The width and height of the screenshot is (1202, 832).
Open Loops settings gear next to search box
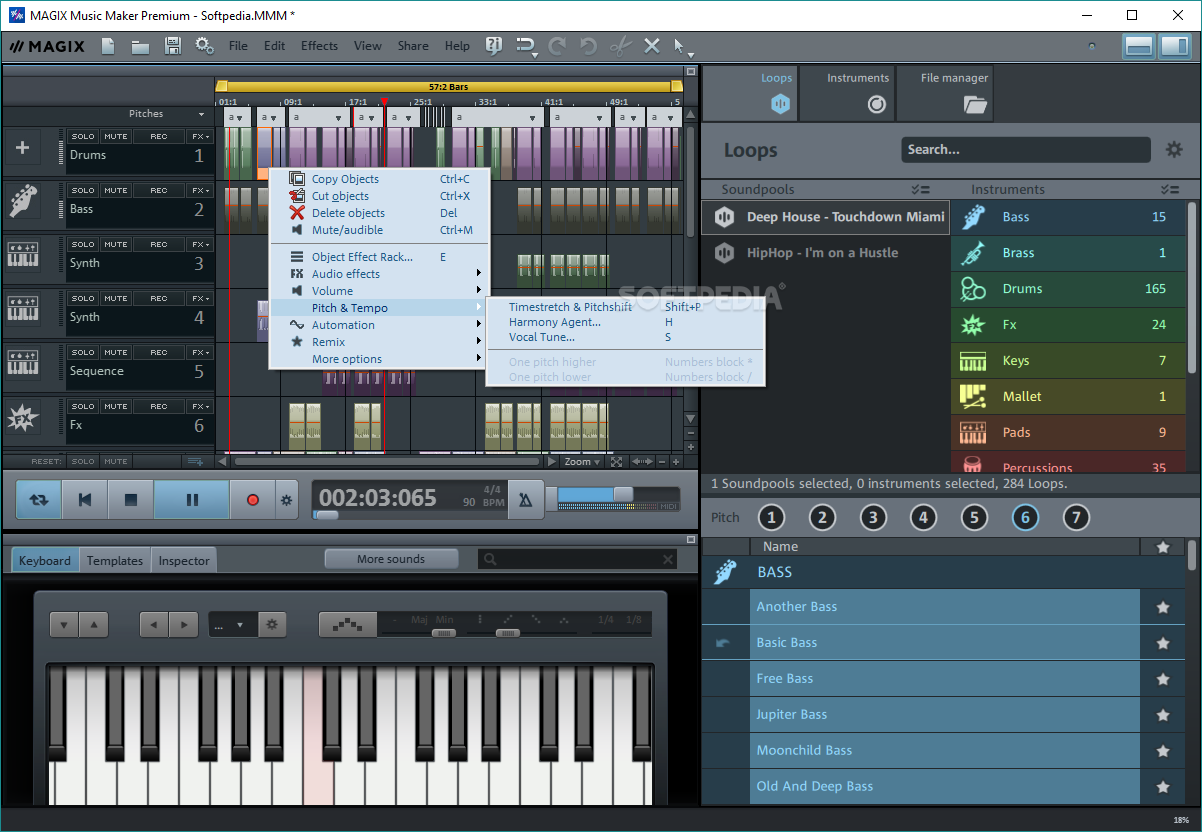pyautogui.click(x=1174, y=150)
